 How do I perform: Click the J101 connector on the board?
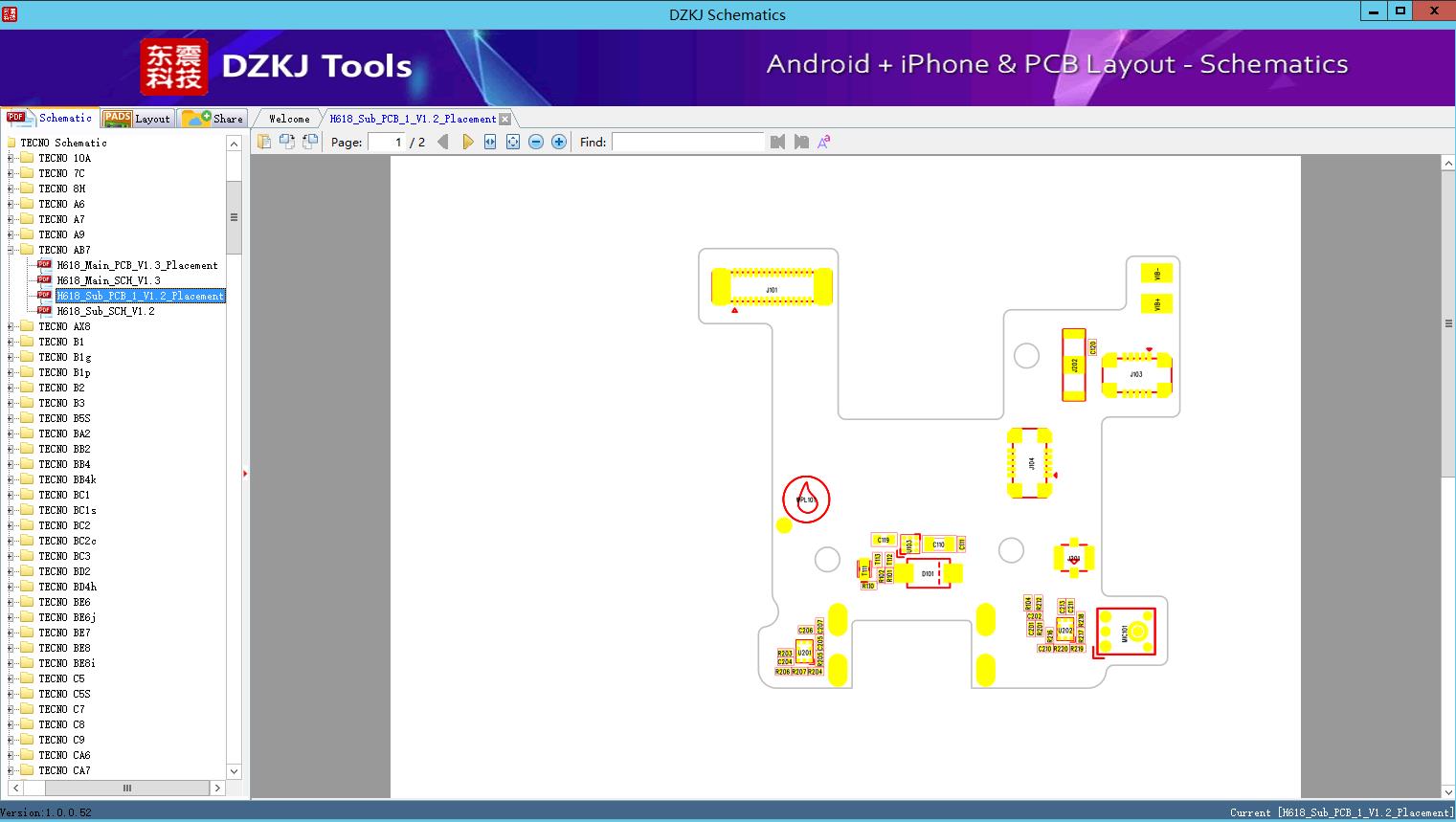pyautogui.click(x=772, y=288)
